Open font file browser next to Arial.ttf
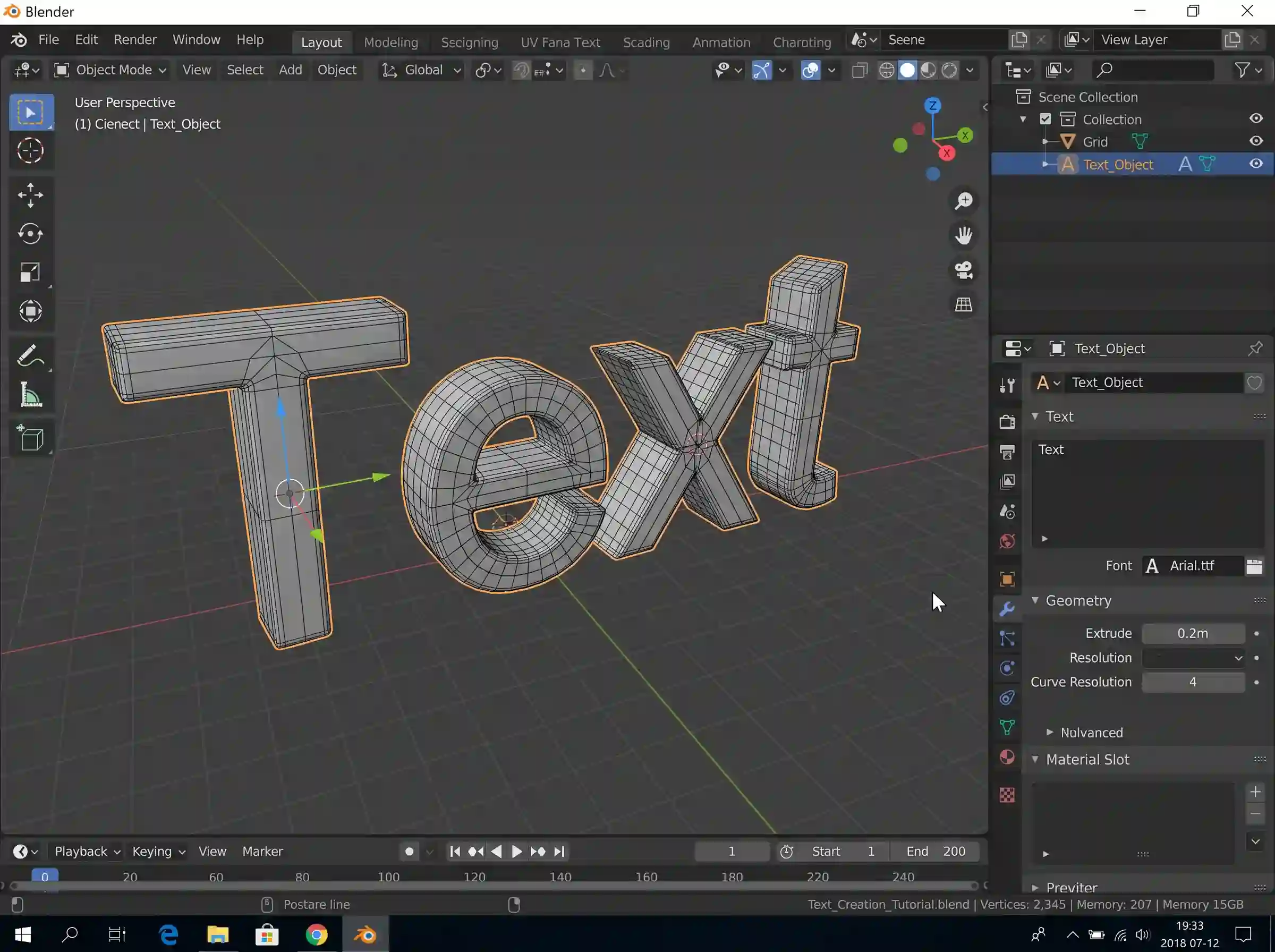1275x952 pixels. click(1254, 566)
